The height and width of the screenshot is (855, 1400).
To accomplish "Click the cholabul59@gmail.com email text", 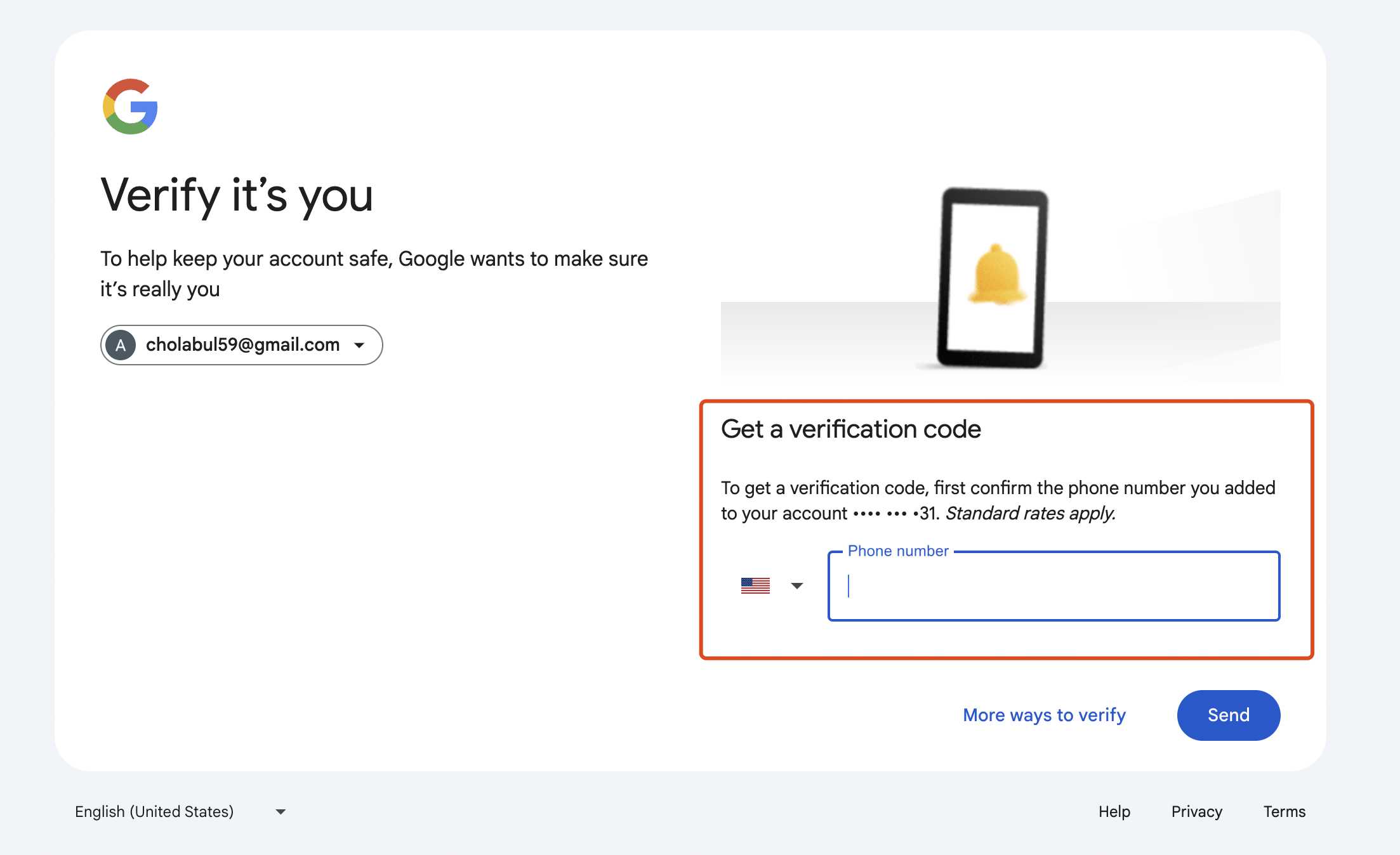I will point(242,345).
